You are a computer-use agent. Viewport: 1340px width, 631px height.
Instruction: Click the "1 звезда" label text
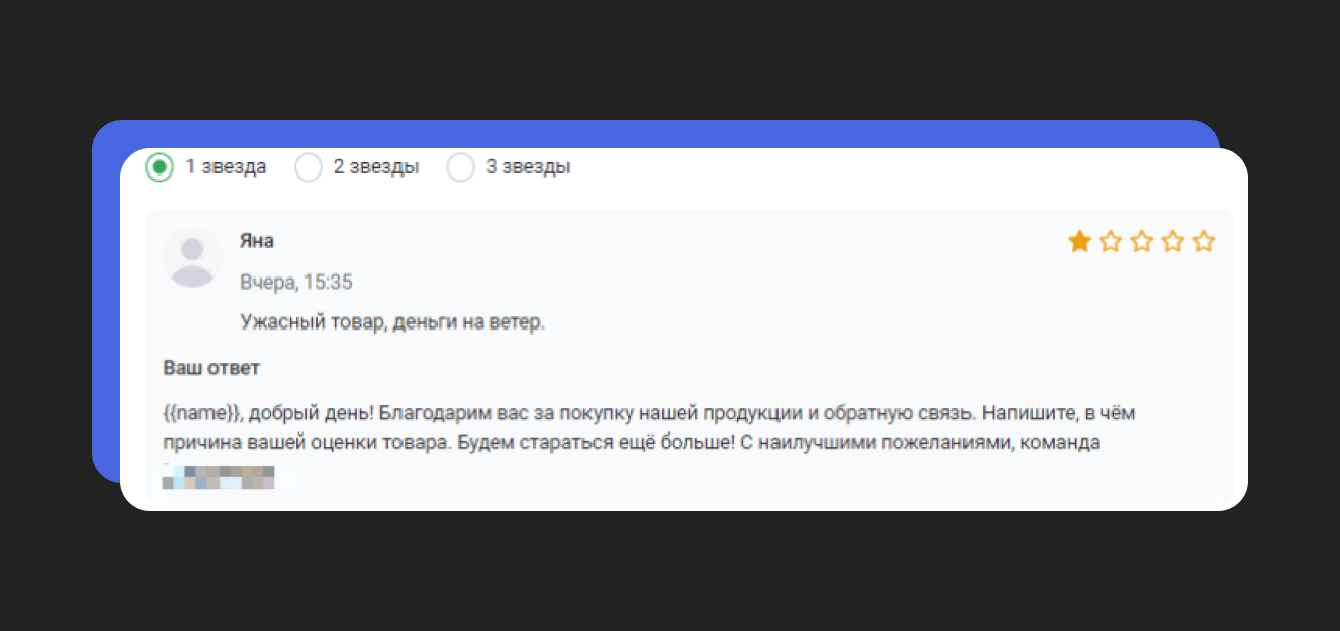pos(226,167)
